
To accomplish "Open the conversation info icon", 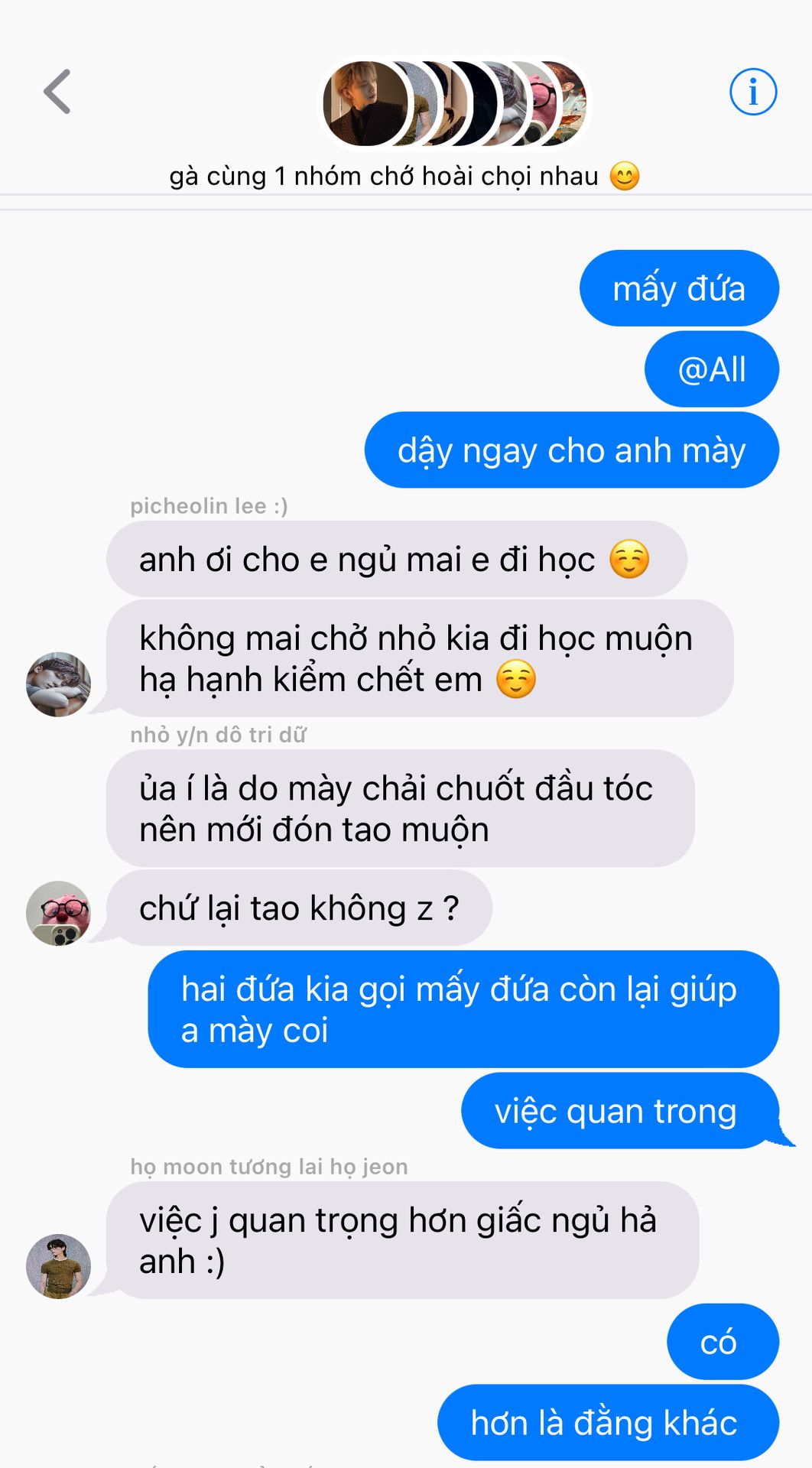I will point(753,92).
